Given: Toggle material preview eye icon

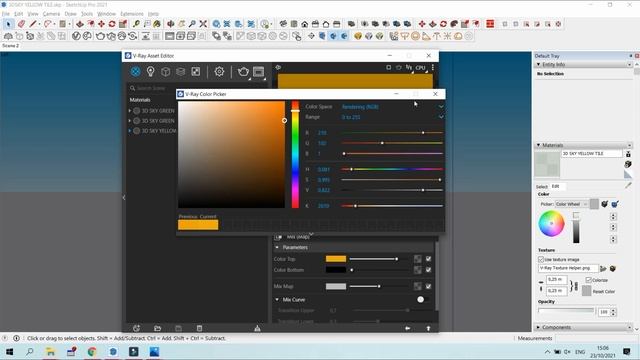Looking at the screenshot, I should (278, 67).
